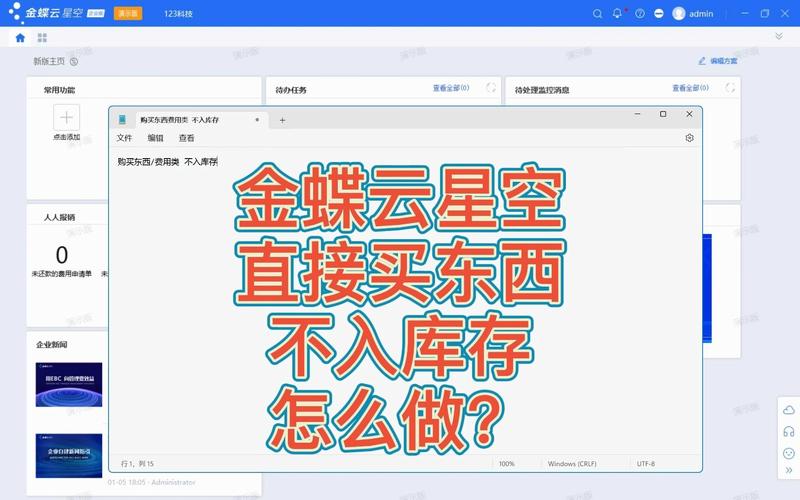Close the 购买东西费用类 Notepad tab
The height and width of the screenshot is (500, 800).
pyautogui.click(x=257, y=120)
